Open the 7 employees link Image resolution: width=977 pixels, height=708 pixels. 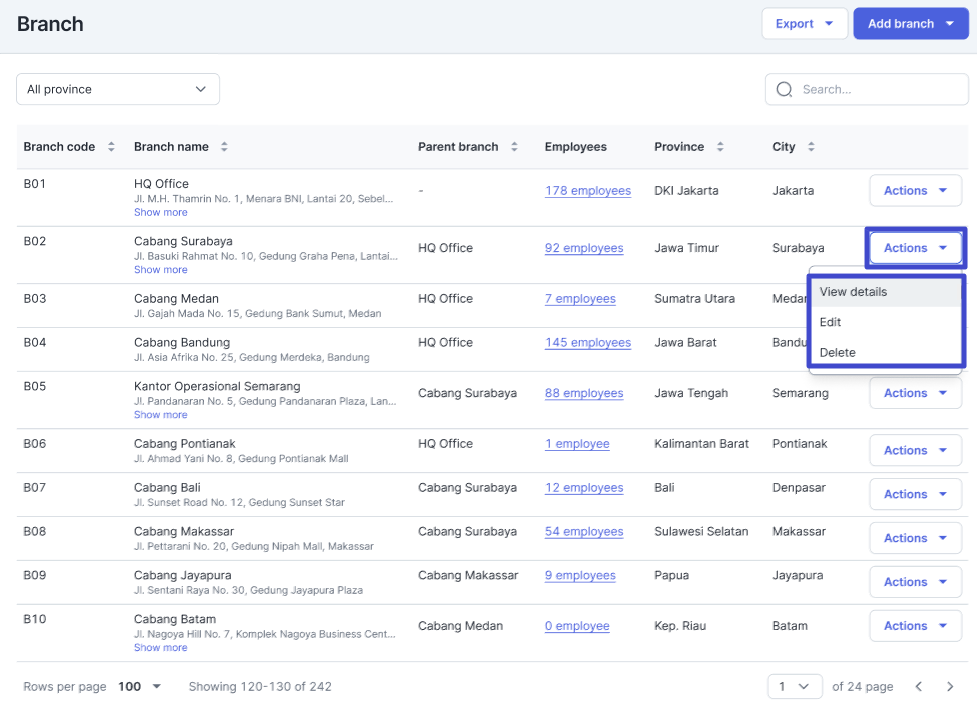pos(580,299)
